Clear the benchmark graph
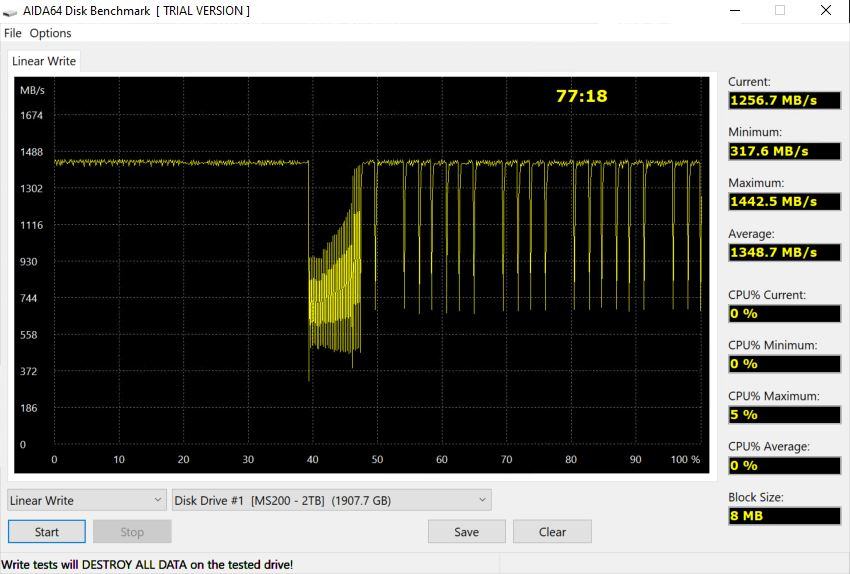 pyautogui.click(x=552, y=532)
